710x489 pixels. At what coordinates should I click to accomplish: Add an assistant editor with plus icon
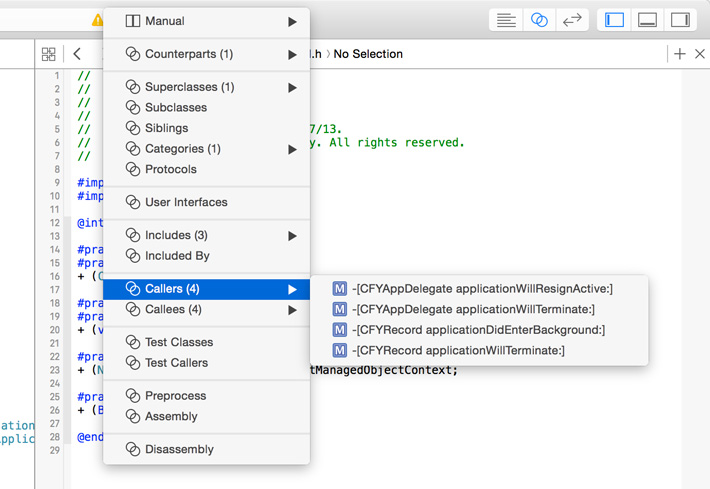click(x=680, y=54)
